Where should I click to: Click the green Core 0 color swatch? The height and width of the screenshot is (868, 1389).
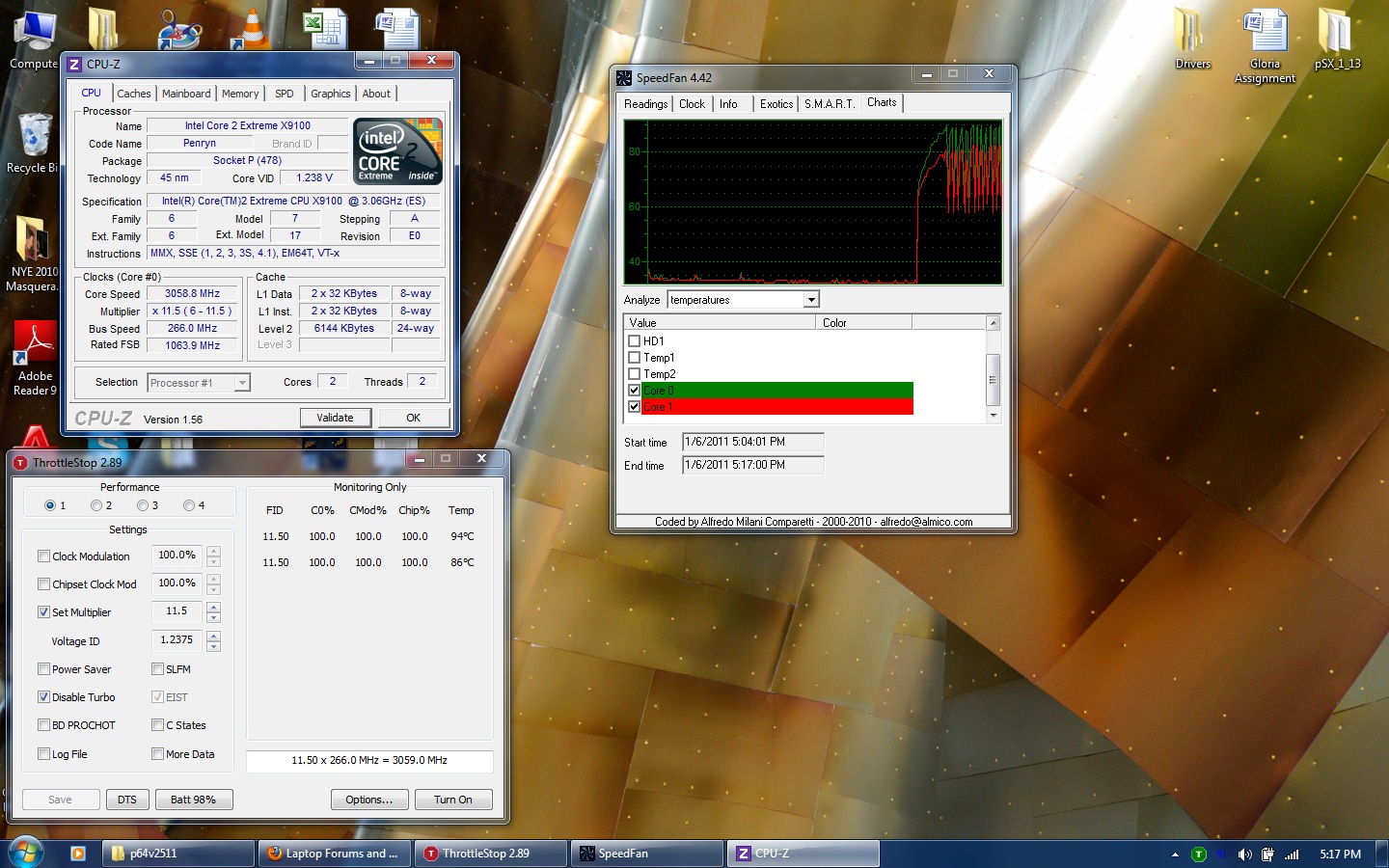pyautogui.click(x=777, y=390)
